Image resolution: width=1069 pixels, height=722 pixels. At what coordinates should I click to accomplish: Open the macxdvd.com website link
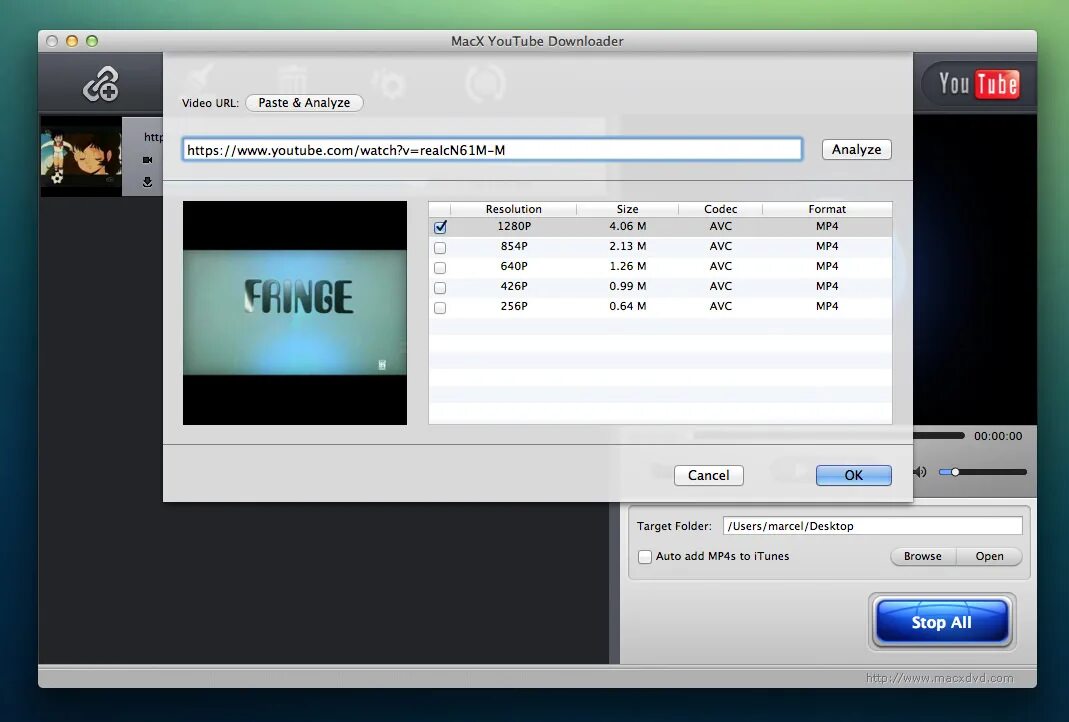939,678
